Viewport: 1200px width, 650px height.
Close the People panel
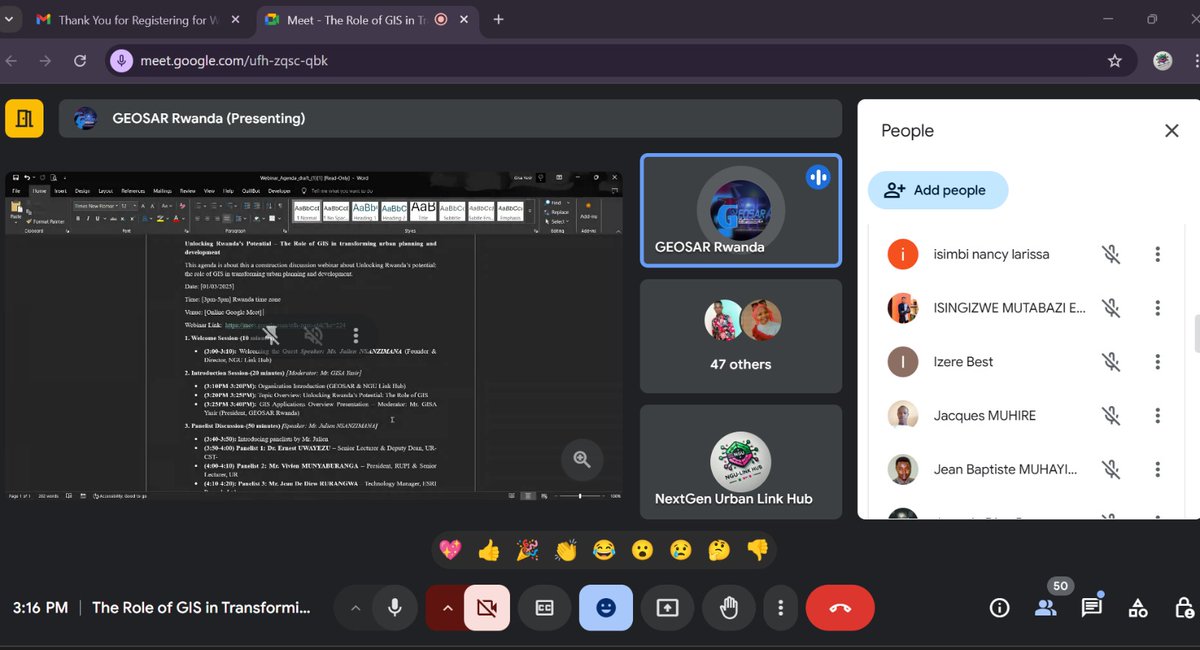(x=1171, y=130)
